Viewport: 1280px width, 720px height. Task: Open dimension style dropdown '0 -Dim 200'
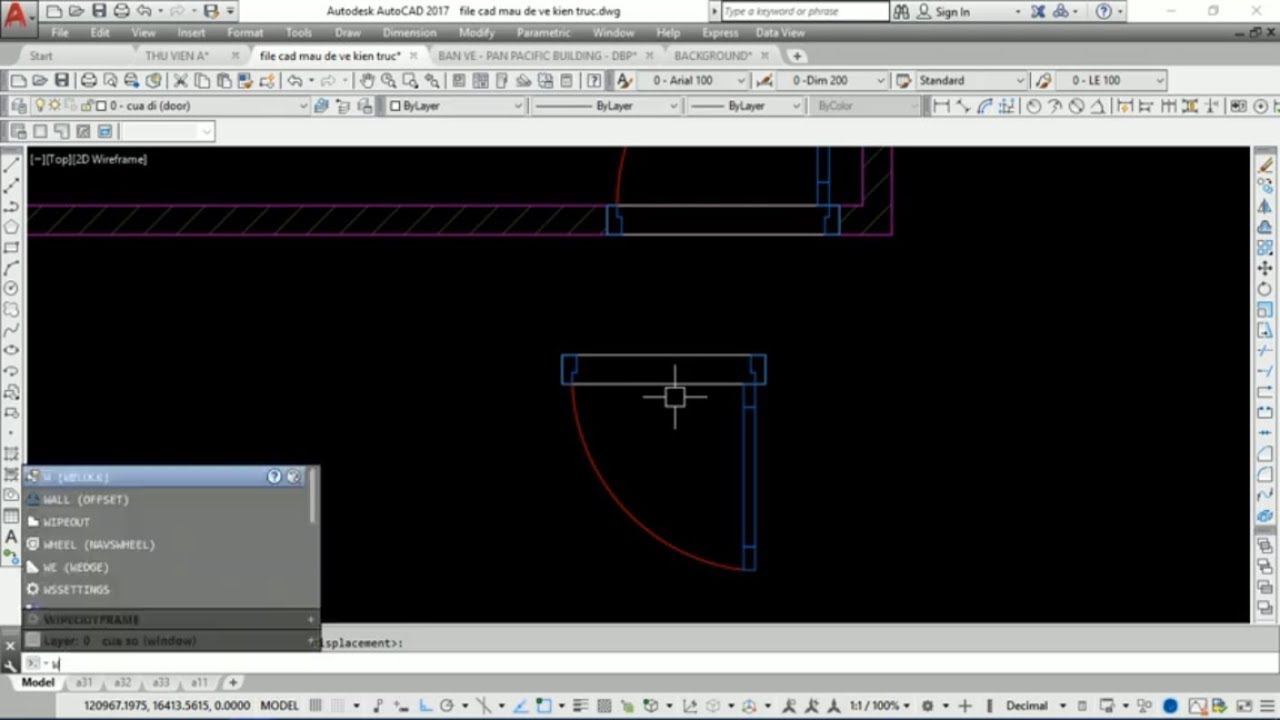tap(833, 81)
